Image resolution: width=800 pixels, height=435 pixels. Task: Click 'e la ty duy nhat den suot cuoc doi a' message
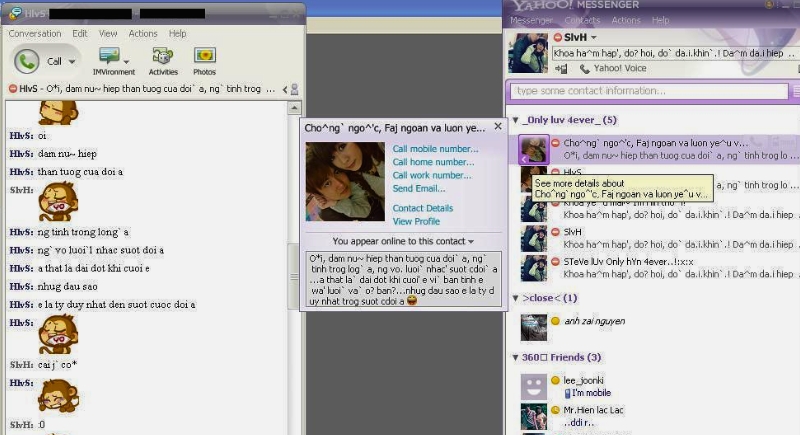(116, 305)
